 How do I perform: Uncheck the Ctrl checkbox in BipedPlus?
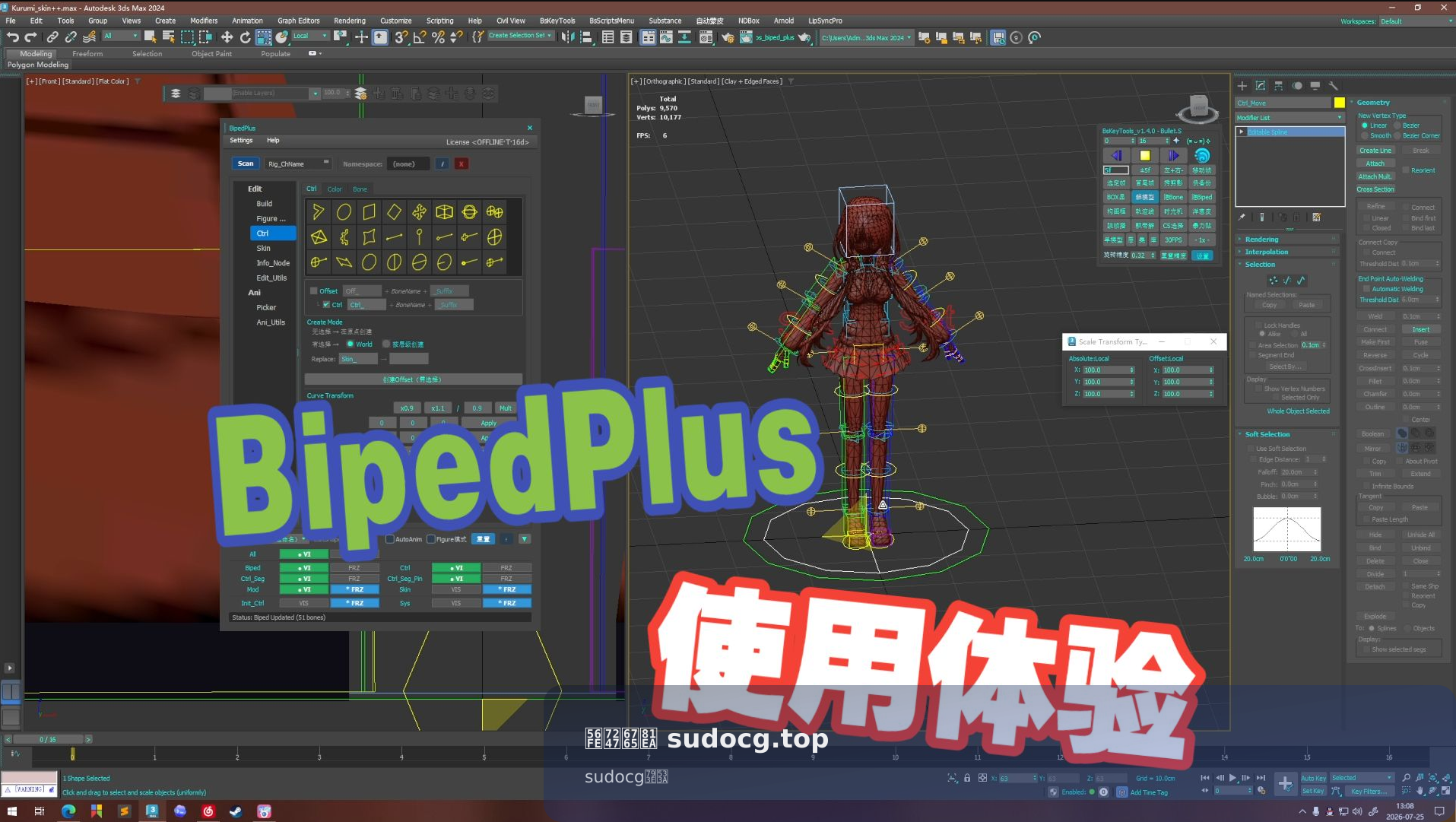(326, 304)
